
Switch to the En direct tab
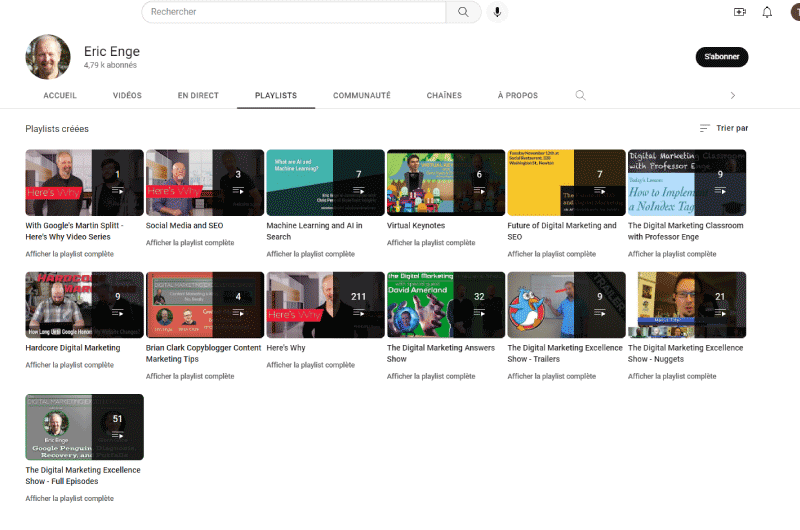click(x=198, y=95)
